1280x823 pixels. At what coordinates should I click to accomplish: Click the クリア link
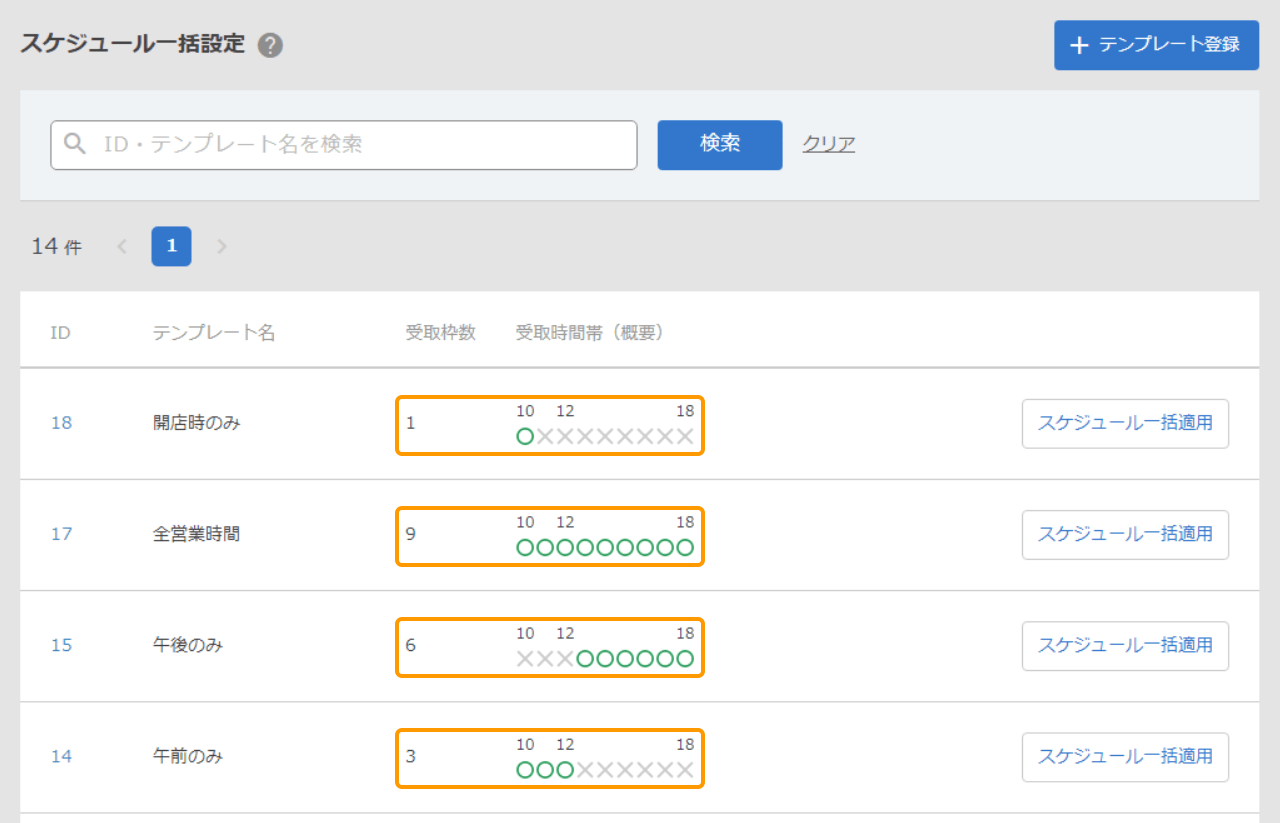(828, 144)
